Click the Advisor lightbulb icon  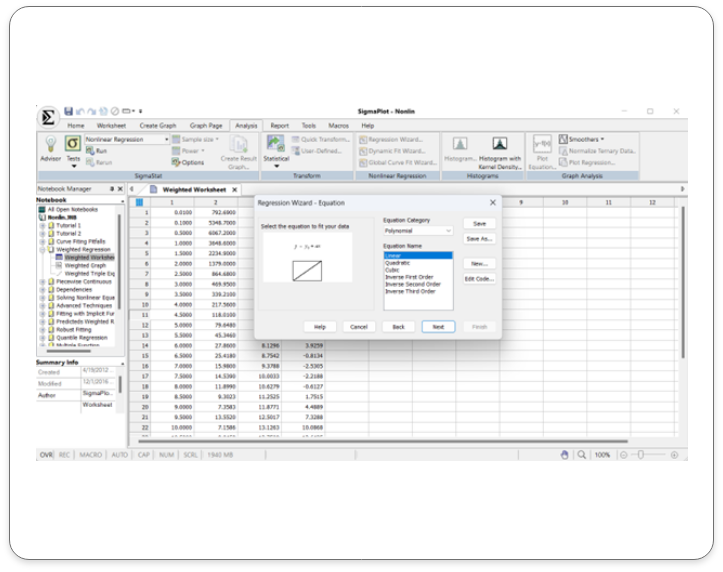(49, 144)
